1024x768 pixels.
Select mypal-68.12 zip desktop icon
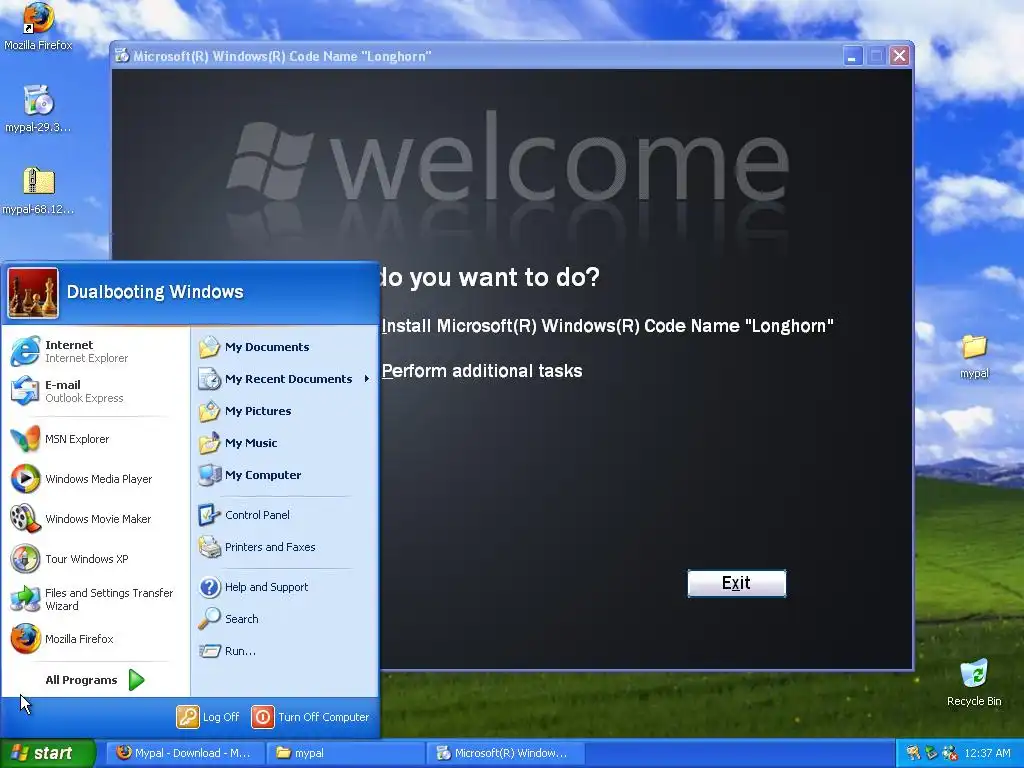(38, 191)
